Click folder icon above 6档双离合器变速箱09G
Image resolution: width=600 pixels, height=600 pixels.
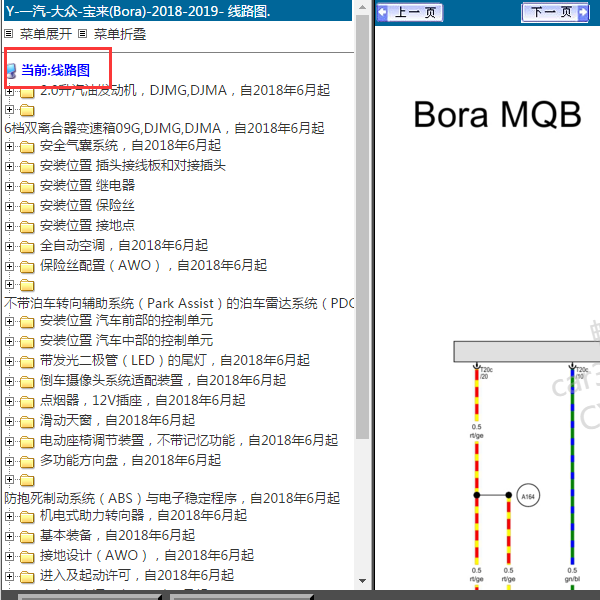pyautogui.click(x=27, y=110)
